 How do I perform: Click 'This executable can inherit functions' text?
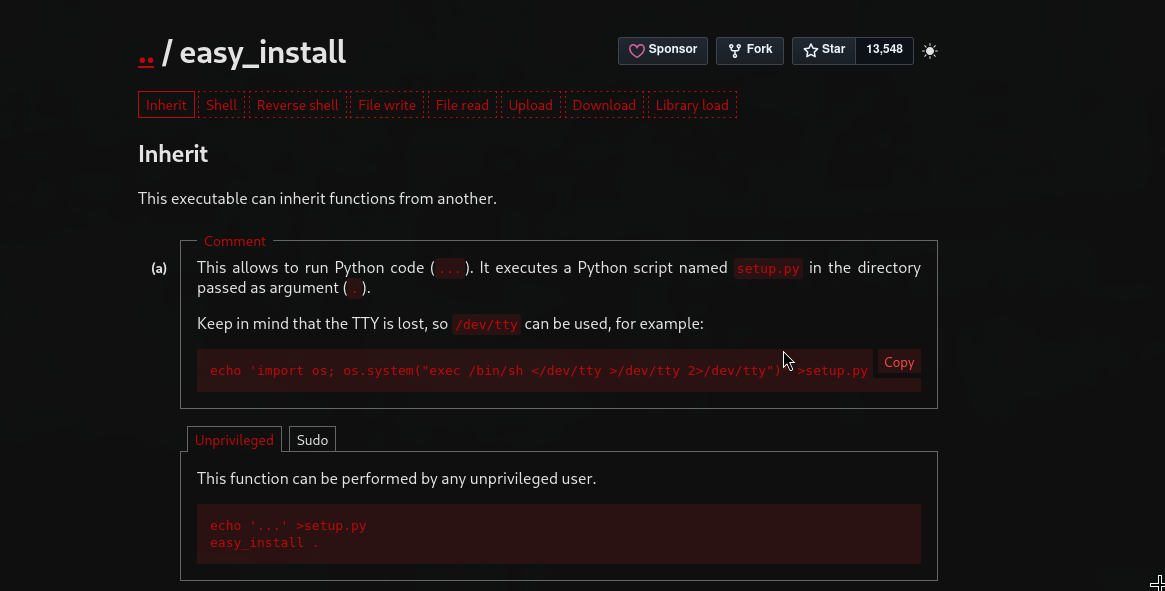click(x=317, y=198)
